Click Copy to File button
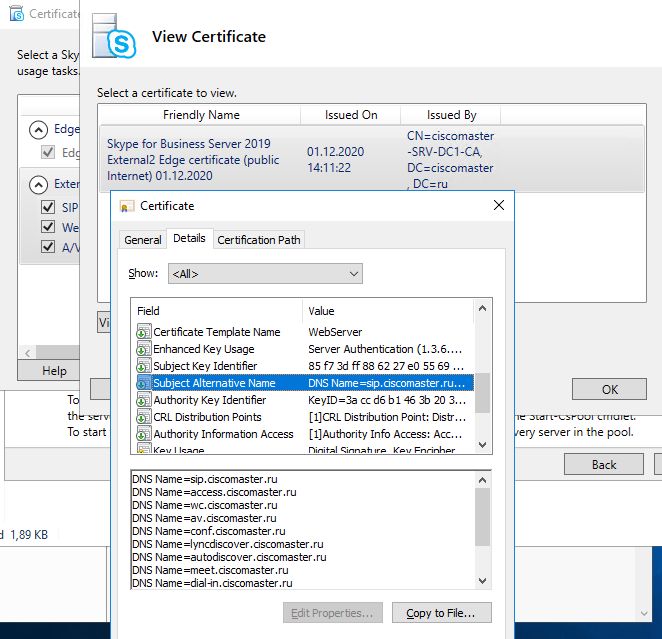This screenshot has width=662, height=639. [x=442, y=613]
